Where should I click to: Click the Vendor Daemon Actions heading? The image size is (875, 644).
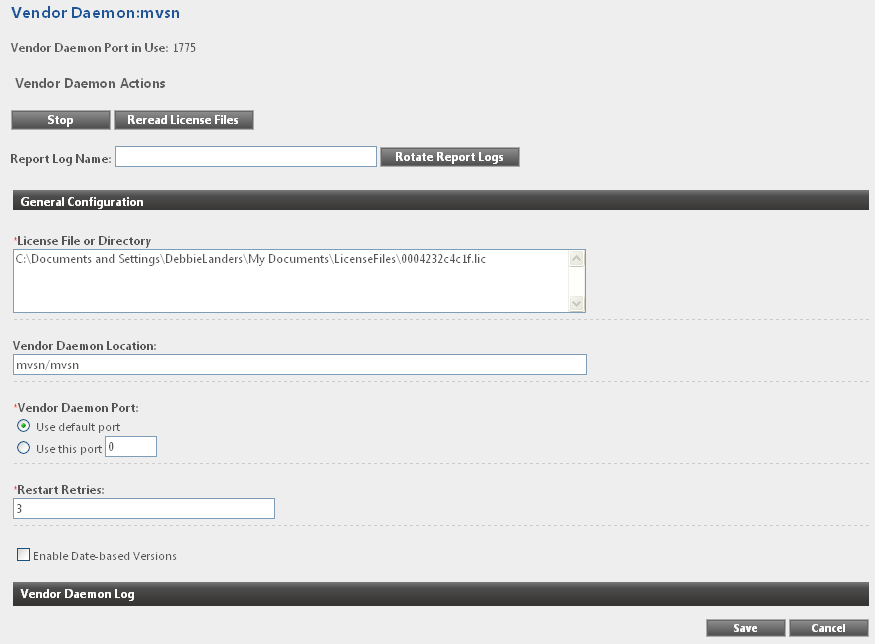click(x=90, y=84)
